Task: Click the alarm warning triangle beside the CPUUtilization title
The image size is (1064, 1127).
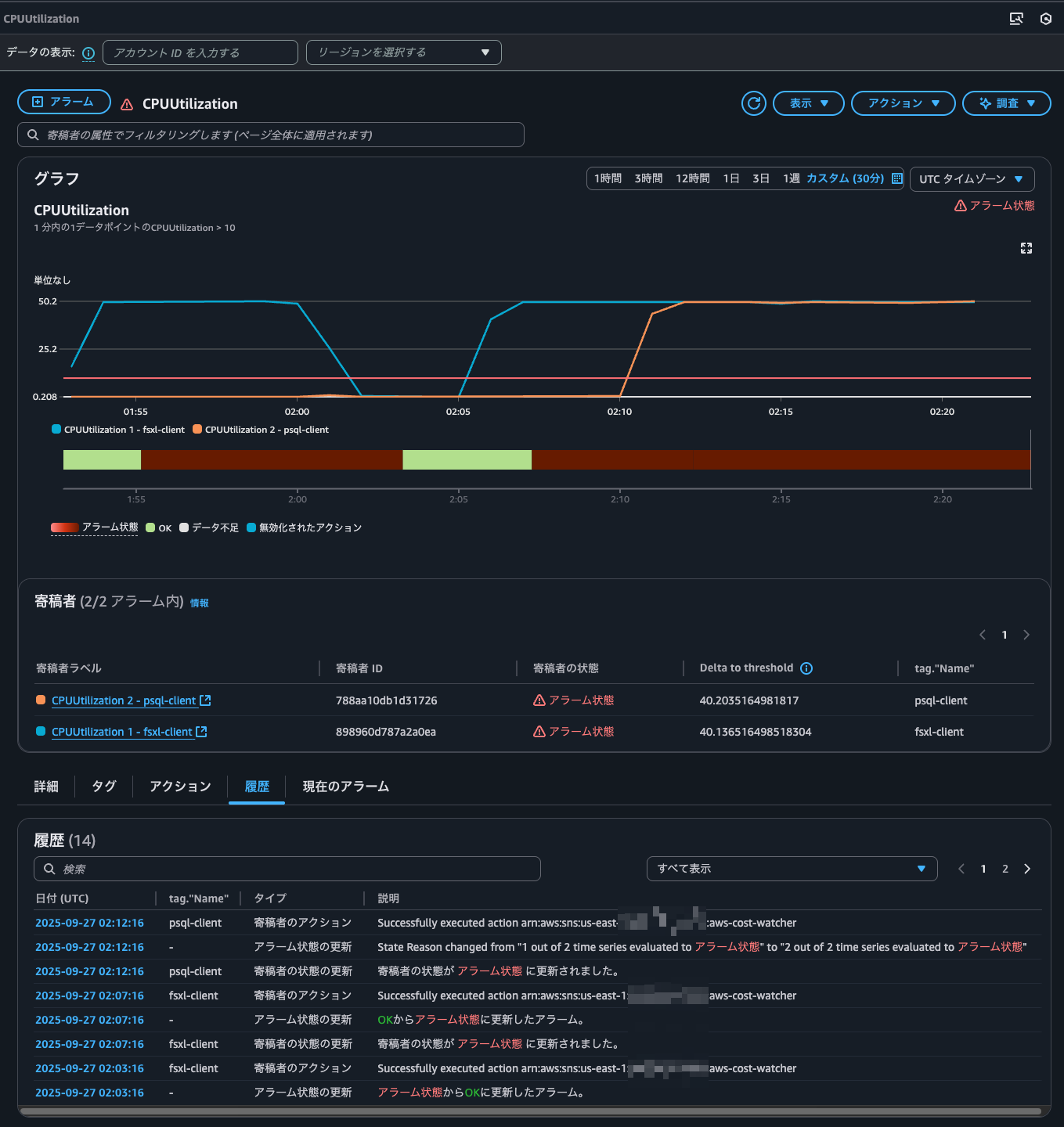Action: (x=127, y=104)
